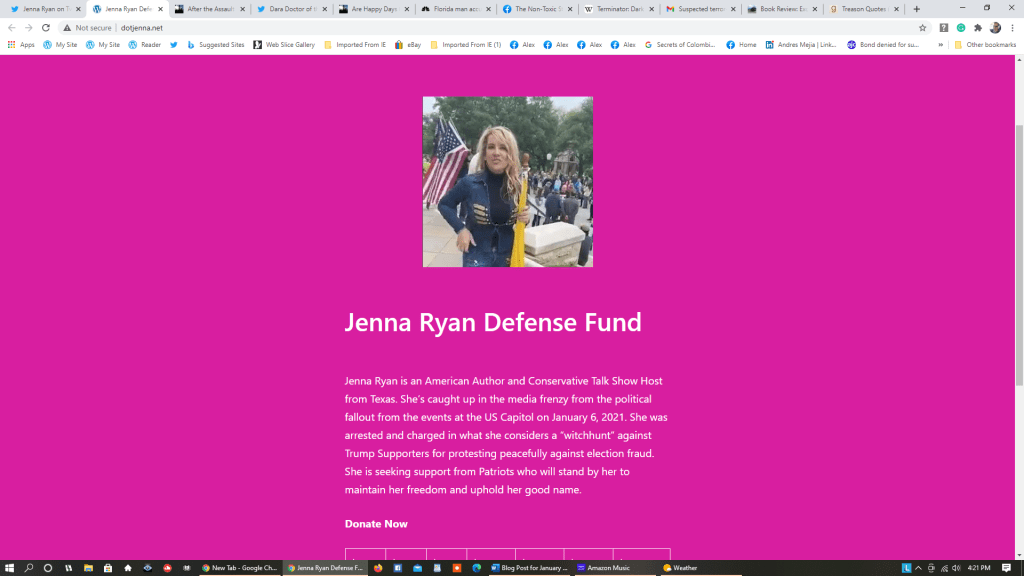Open the Apps bookmarks shortcut
This screenshot has height=576, width=1024.
click(x=21, y=45)
